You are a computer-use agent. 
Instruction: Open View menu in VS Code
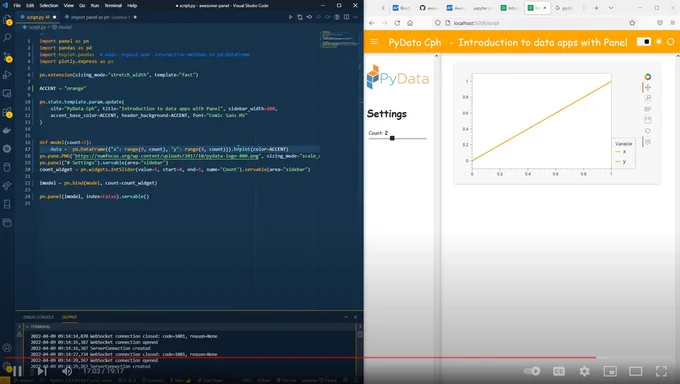point(69,6)
